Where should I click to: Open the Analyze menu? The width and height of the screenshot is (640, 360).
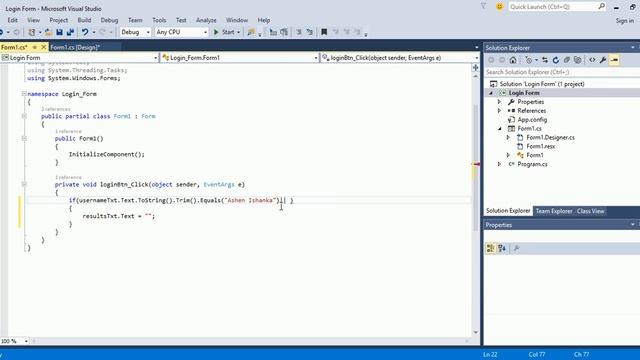[206, 20]
